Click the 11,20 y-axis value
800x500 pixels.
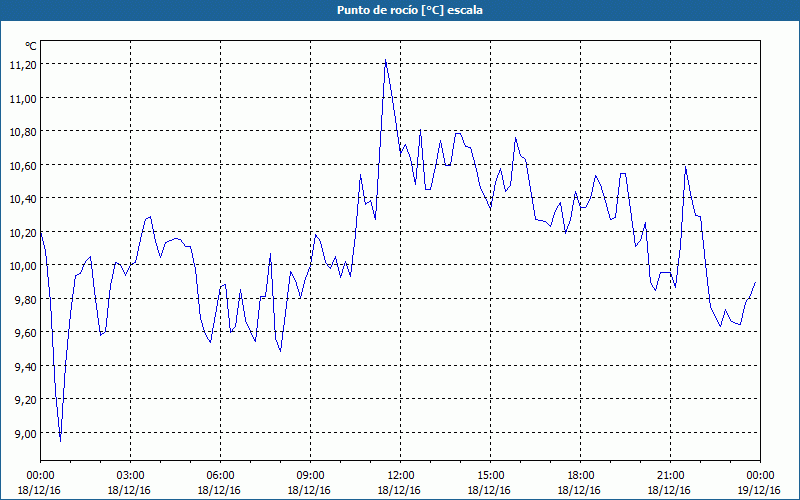click(x=23, y=64)
